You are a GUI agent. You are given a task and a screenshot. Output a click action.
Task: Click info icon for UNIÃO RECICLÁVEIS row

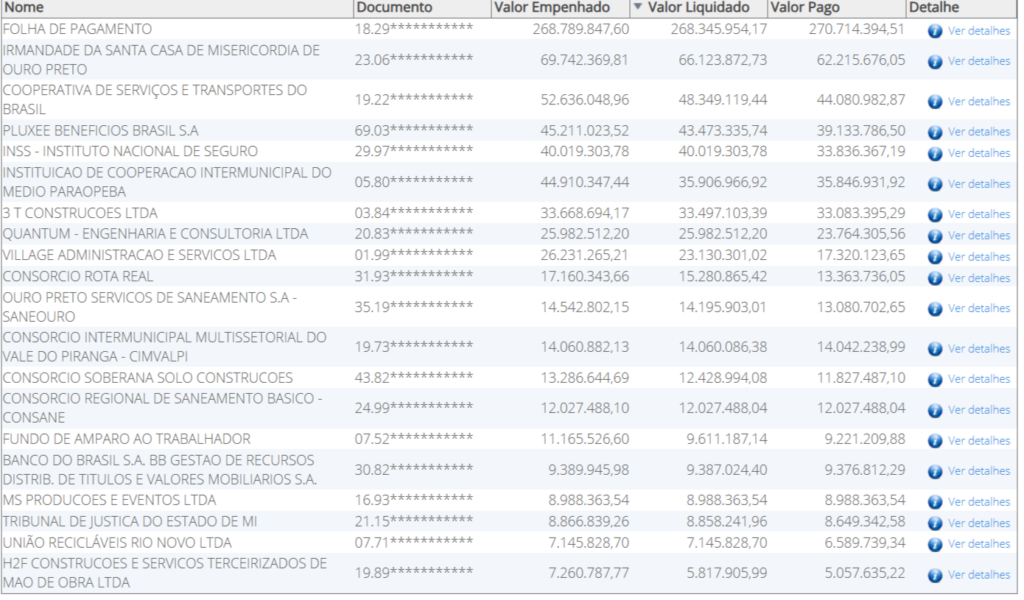[935, 545]
